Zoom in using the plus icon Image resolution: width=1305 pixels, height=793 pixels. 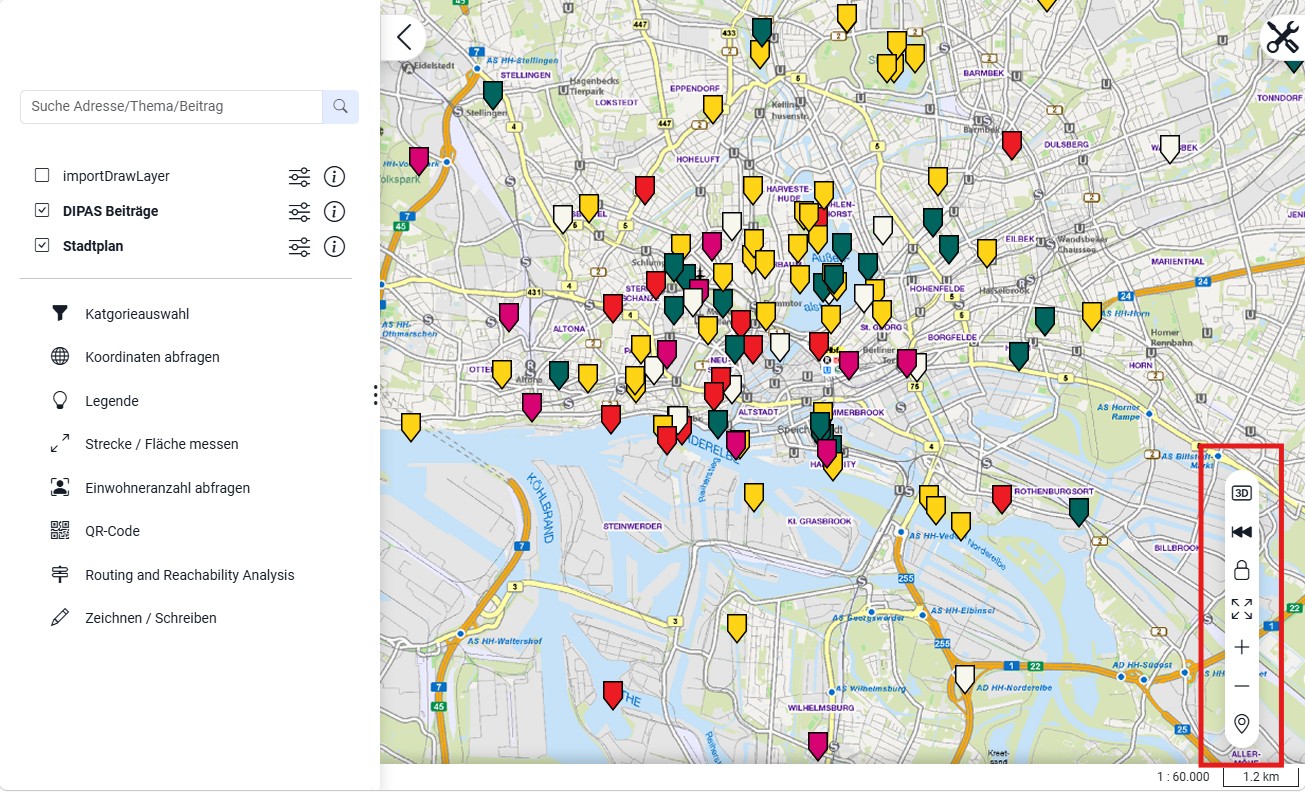coord(1241,647)
